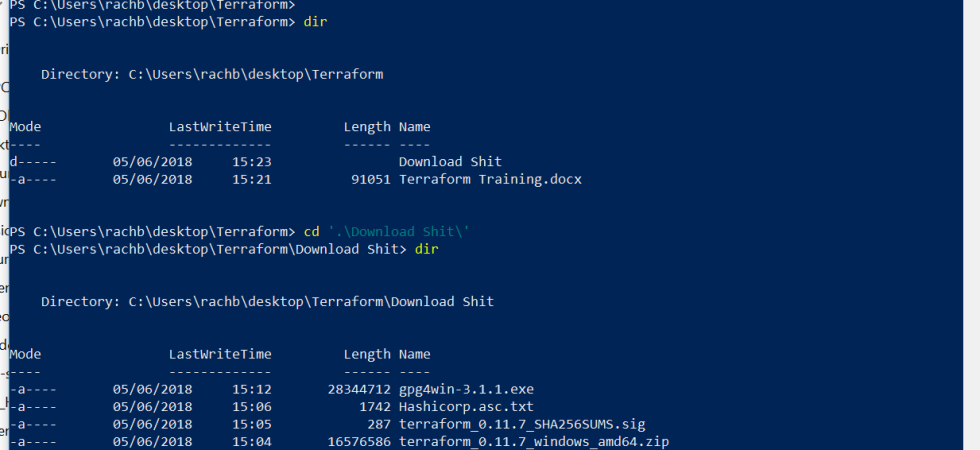Click the file length value 91051
Viewport: 980px width, 450px height.
tap(371, 179)
